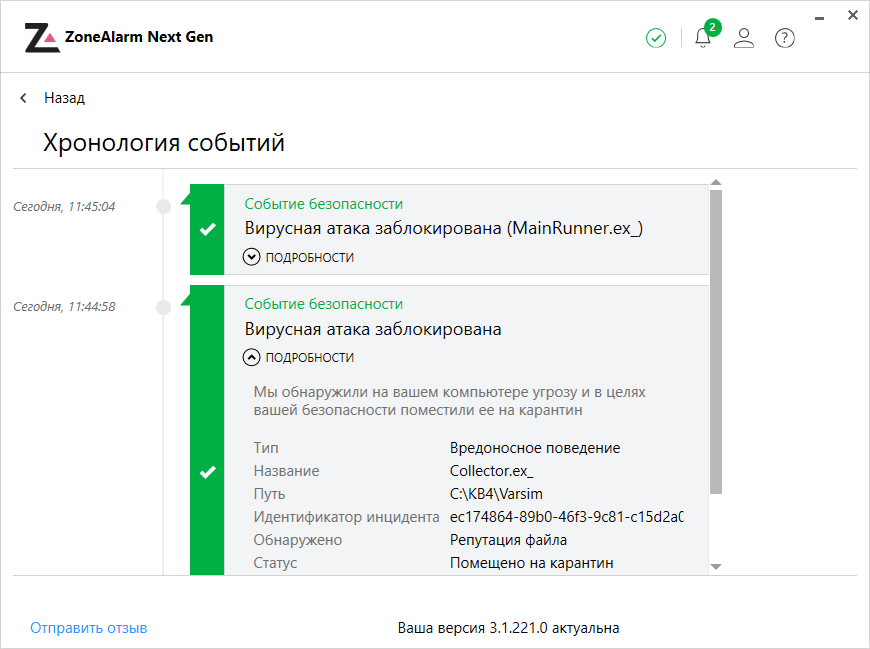Click Событие безопасности label of second event

[323, 304]
